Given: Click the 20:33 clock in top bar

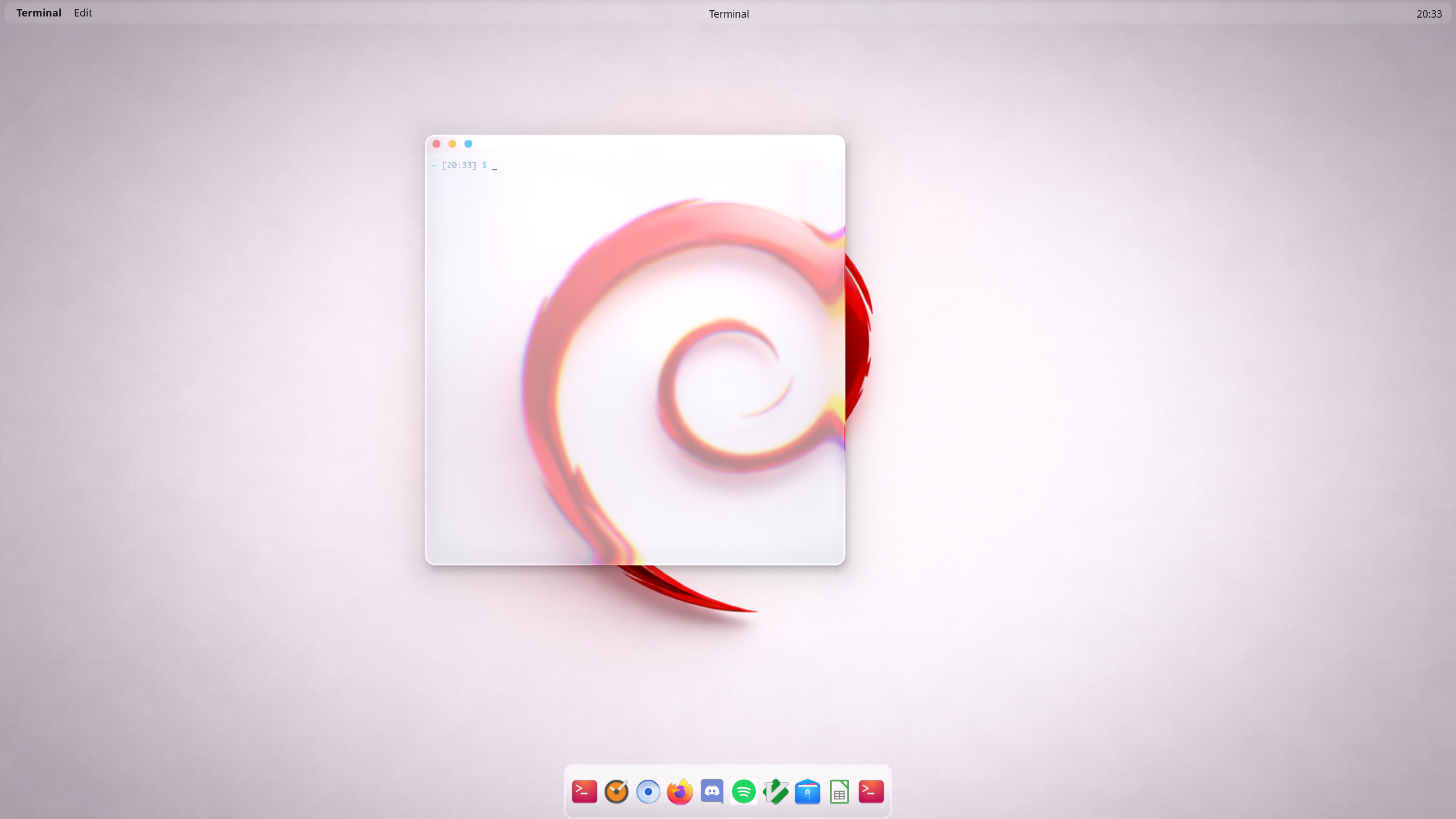Looking at the screenshot, I should pyautogui.click(x=1429, y=14).
